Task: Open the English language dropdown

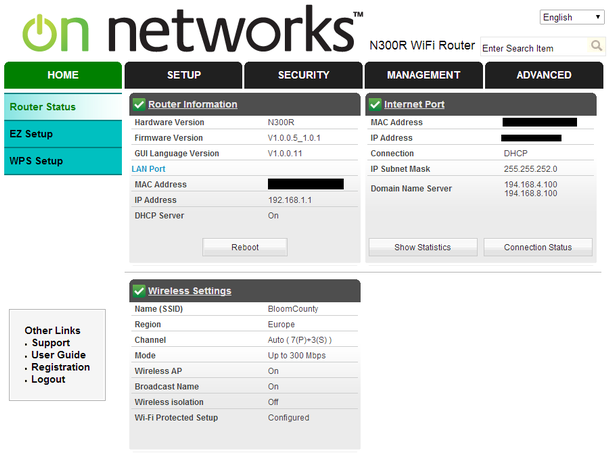Action: (572, 18)
